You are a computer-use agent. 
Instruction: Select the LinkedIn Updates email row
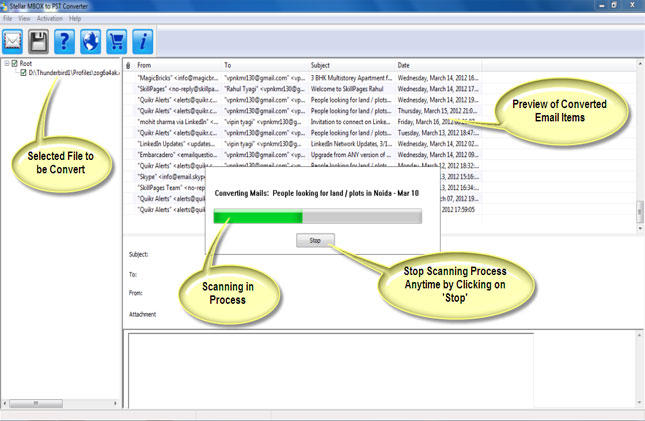[x=302, y=144]
